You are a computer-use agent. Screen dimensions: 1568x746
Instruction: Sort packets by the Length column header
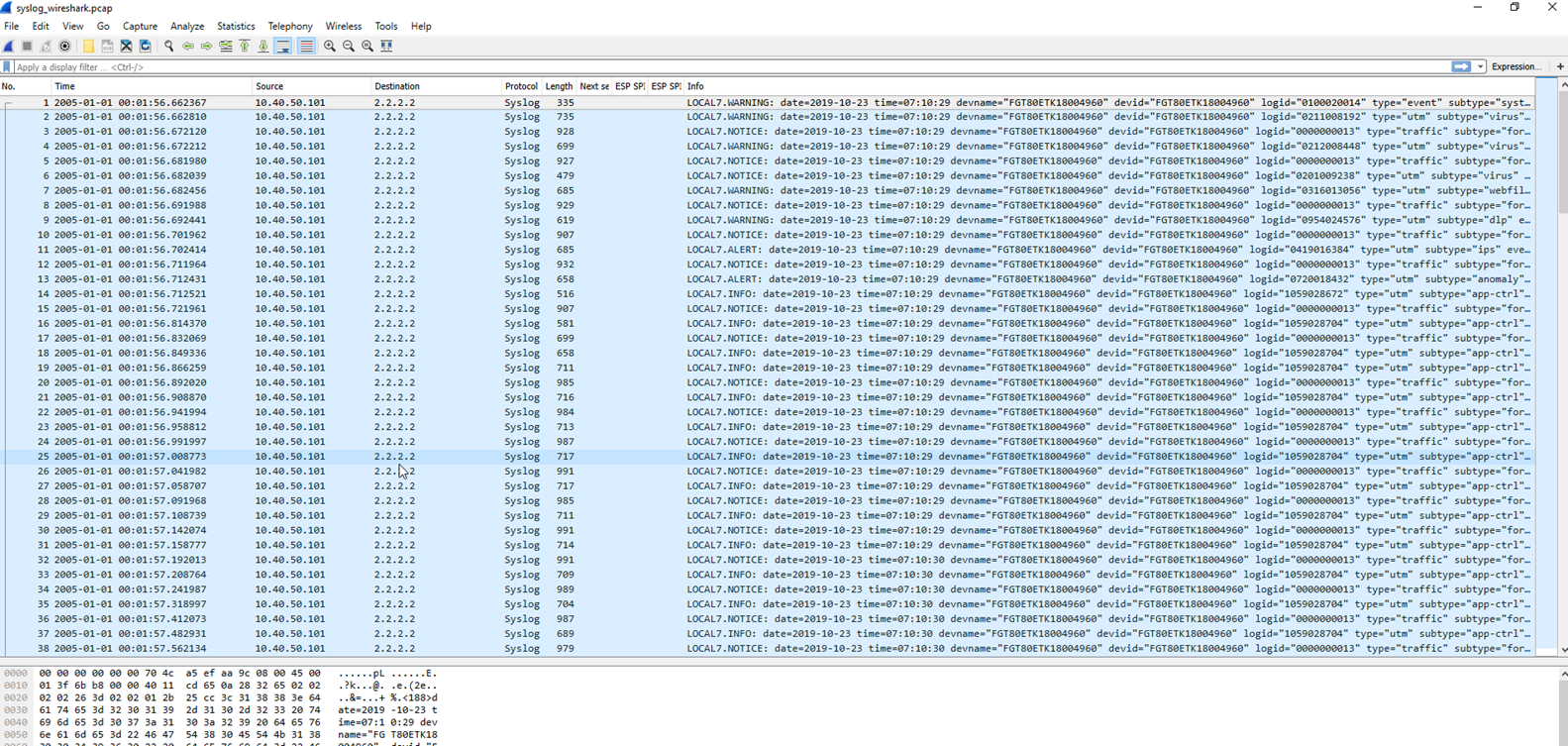[559, 87]
